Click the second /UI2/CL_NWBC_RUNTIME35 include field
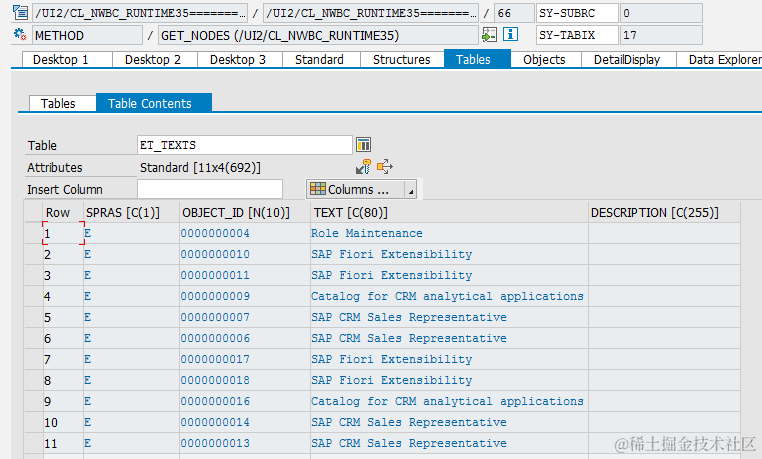The height and width of the screenshot is (459, 762). 371,13
